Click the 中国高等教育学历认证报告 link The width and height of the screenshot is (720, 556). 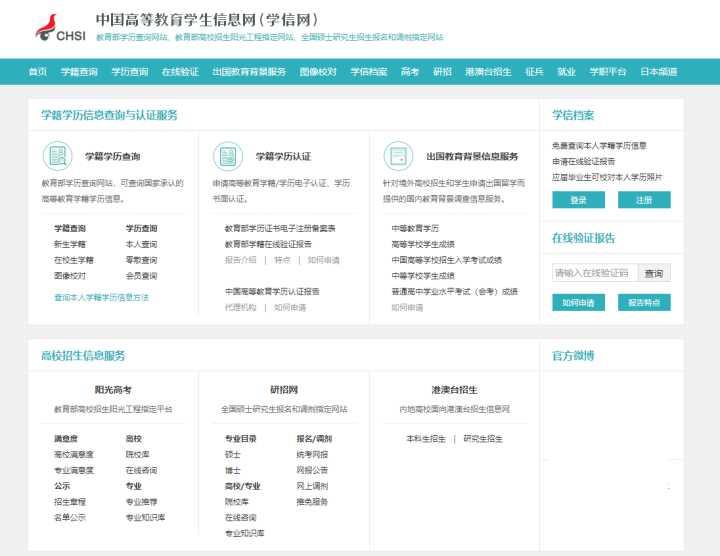272,291
